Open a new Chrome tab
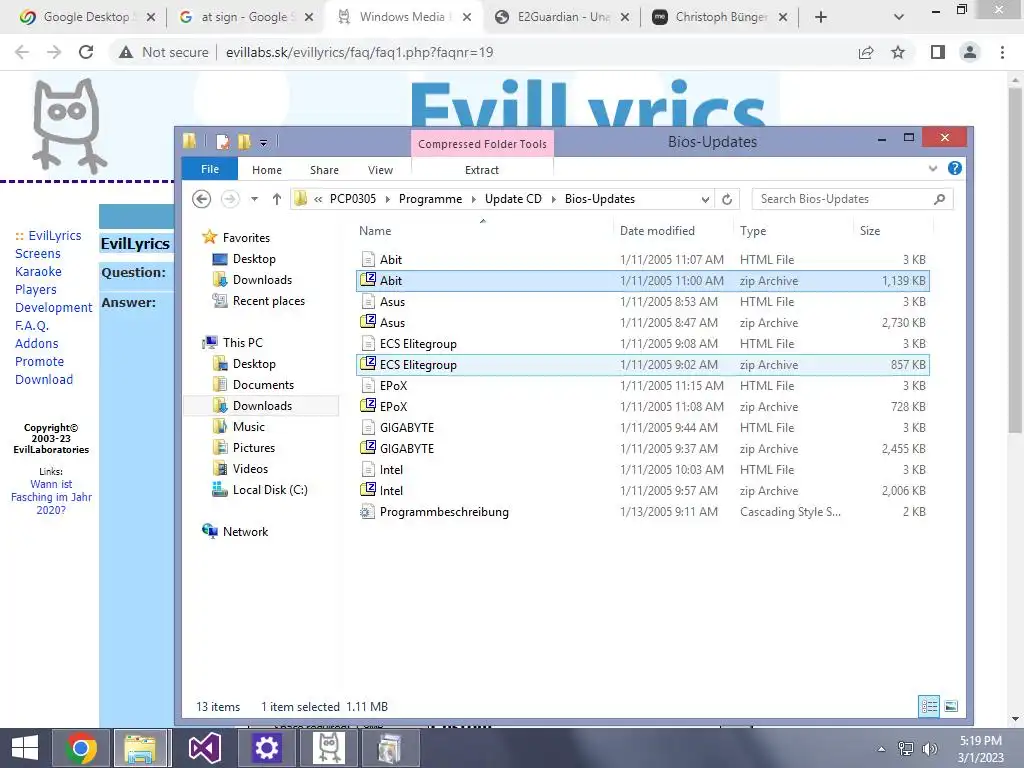Screen dimensions: 1024x768 (x=821, y=17)
